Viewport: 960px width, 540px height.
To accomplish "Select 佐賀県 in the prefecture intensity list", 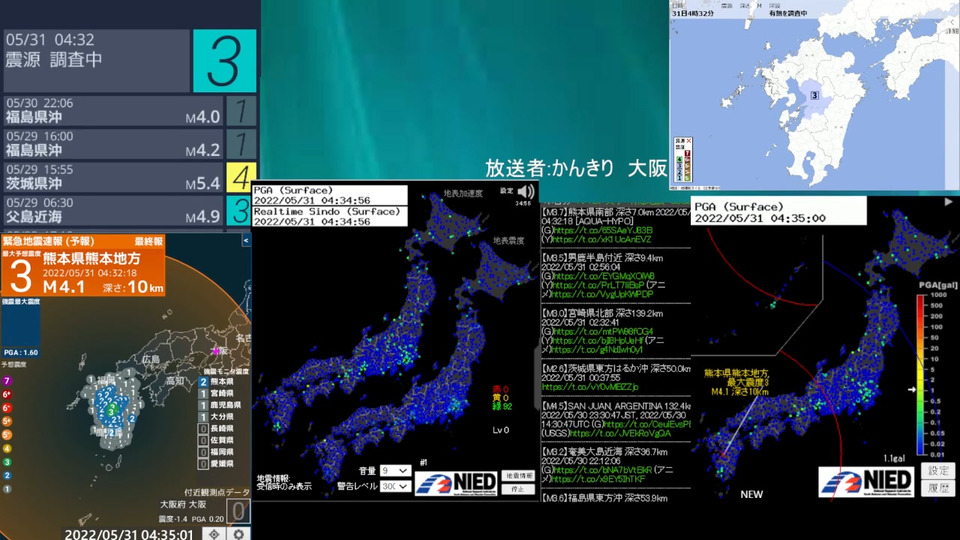I will [217, 440].
